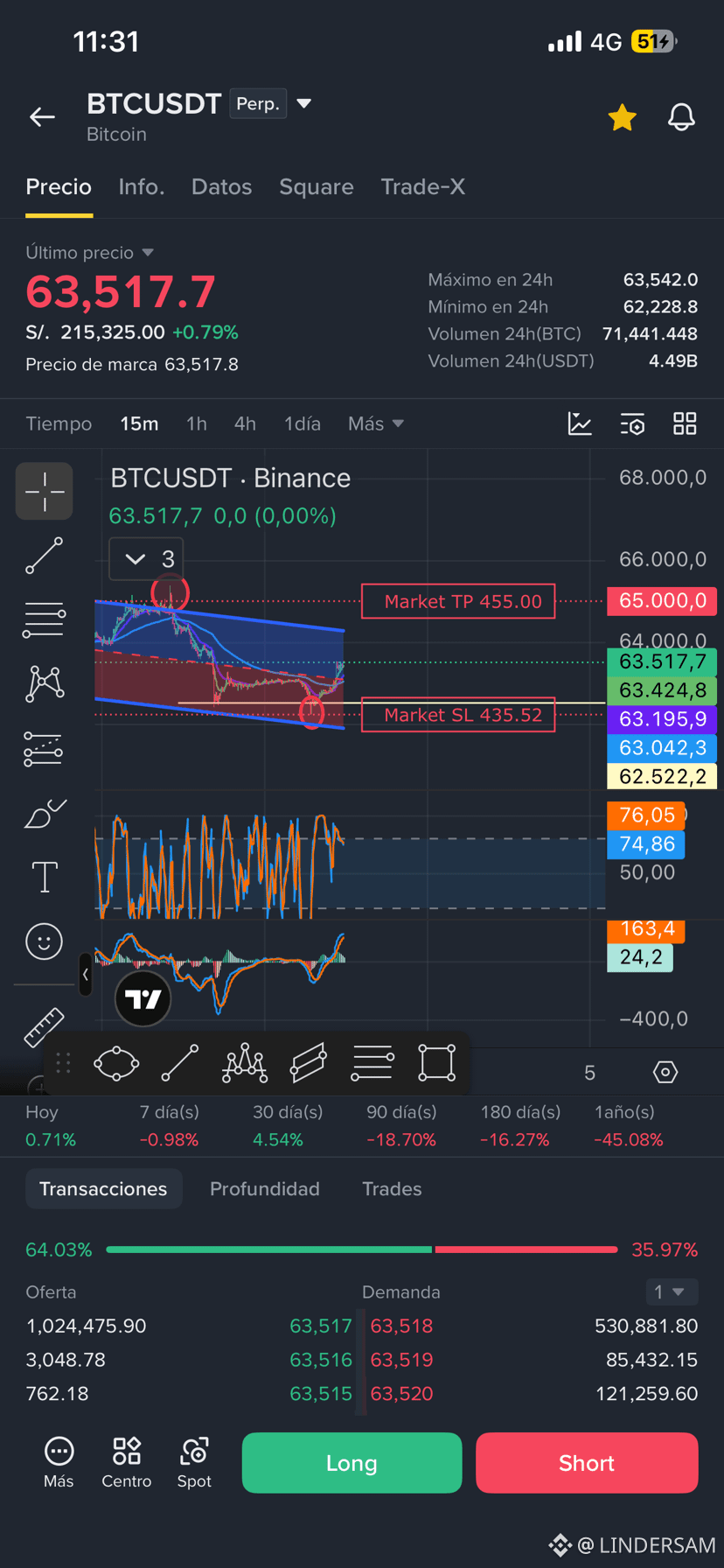Select the ruler measure tool

click(44, 1027)
